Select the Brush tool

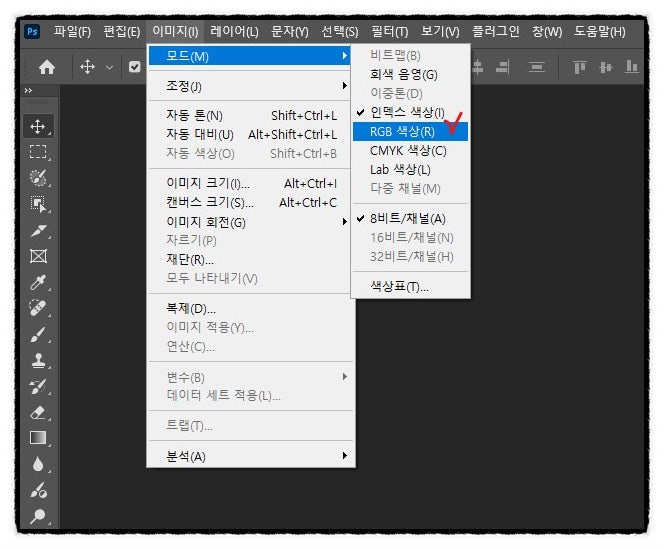pos(38,334)
